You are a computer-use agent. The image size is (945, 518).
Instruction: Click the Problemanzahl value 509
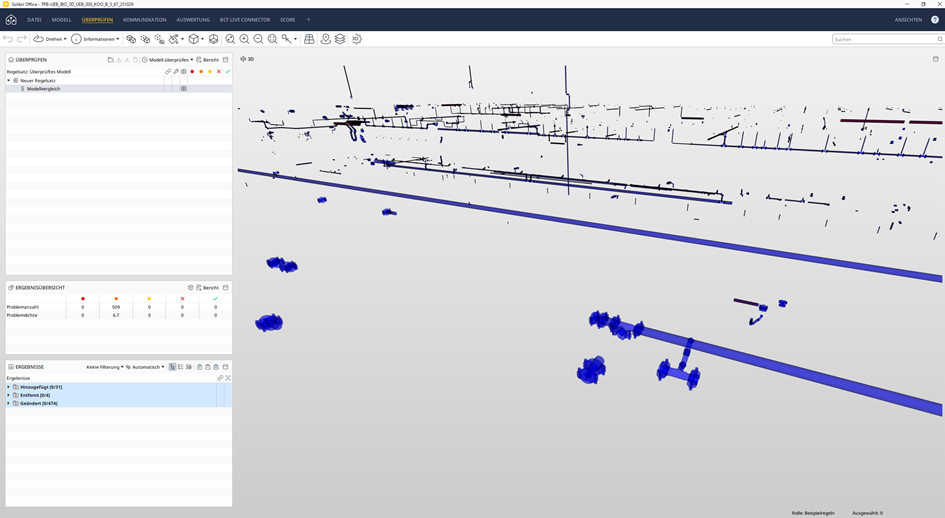[x=116, y=307]
